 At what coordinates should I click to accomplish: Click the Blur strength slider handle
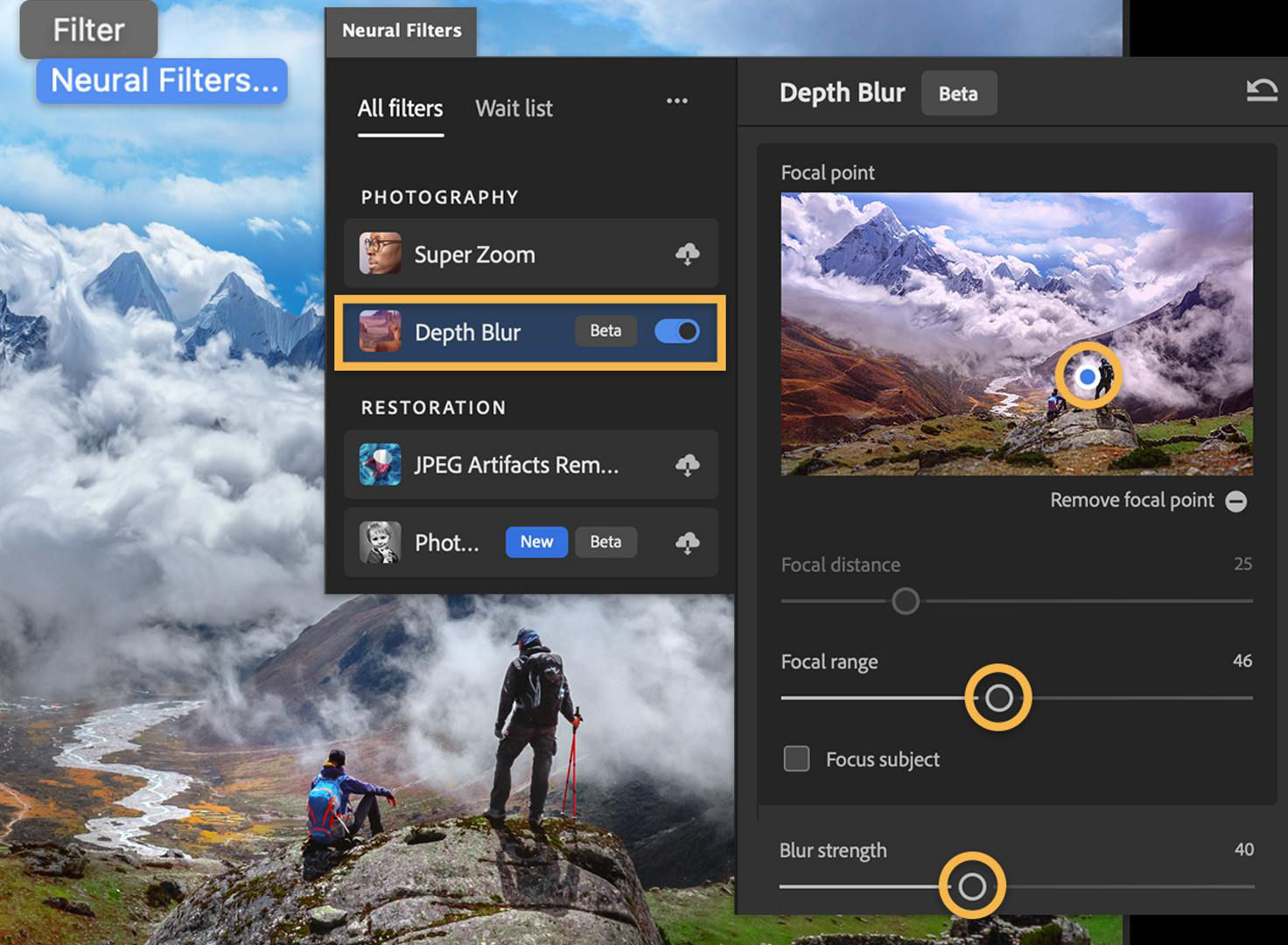click(974, 885)
